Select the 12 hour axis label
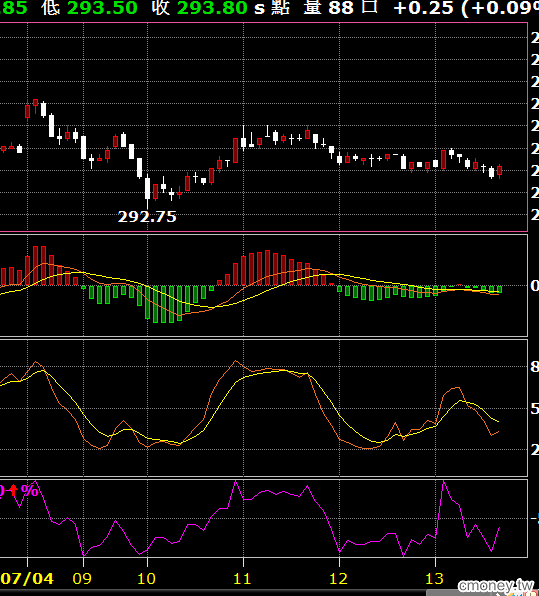 pyautogui.click(x=338, y=579)
